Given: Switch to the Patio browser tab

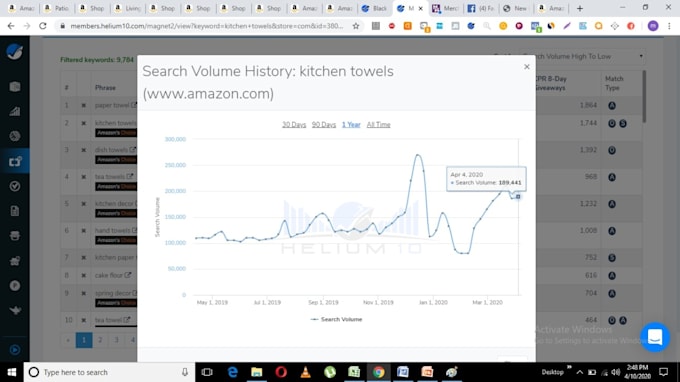Looking at the screenshot, I should 56,8.
